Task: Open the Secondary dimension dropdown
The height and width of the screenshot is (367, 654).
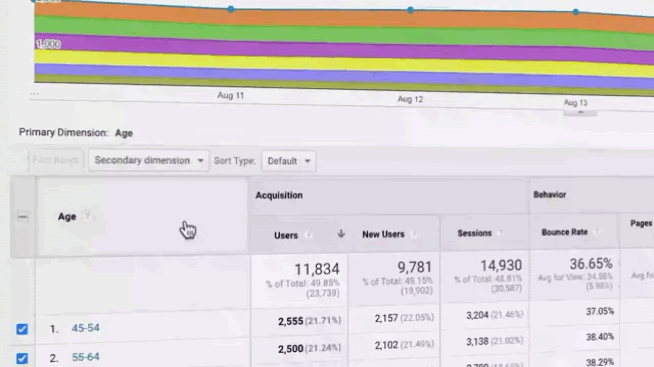Action: pyautogui.click(x=148, y=161)
